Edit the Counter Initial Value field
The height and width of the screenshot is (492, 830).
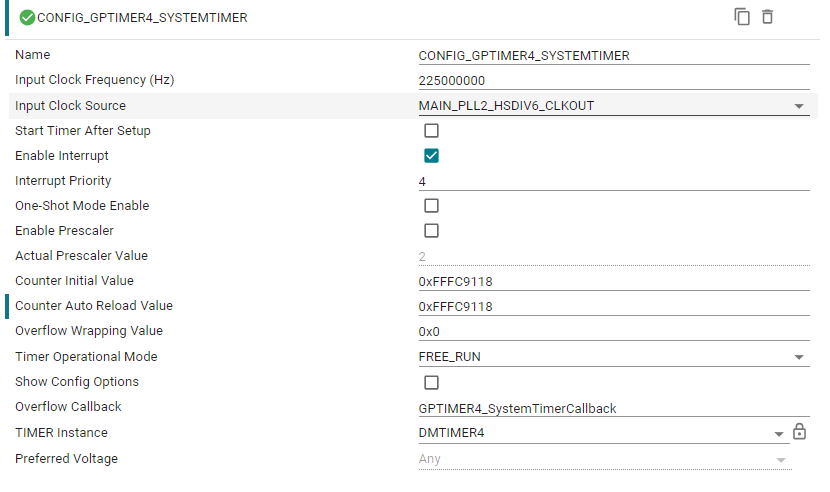coord(614,281)
